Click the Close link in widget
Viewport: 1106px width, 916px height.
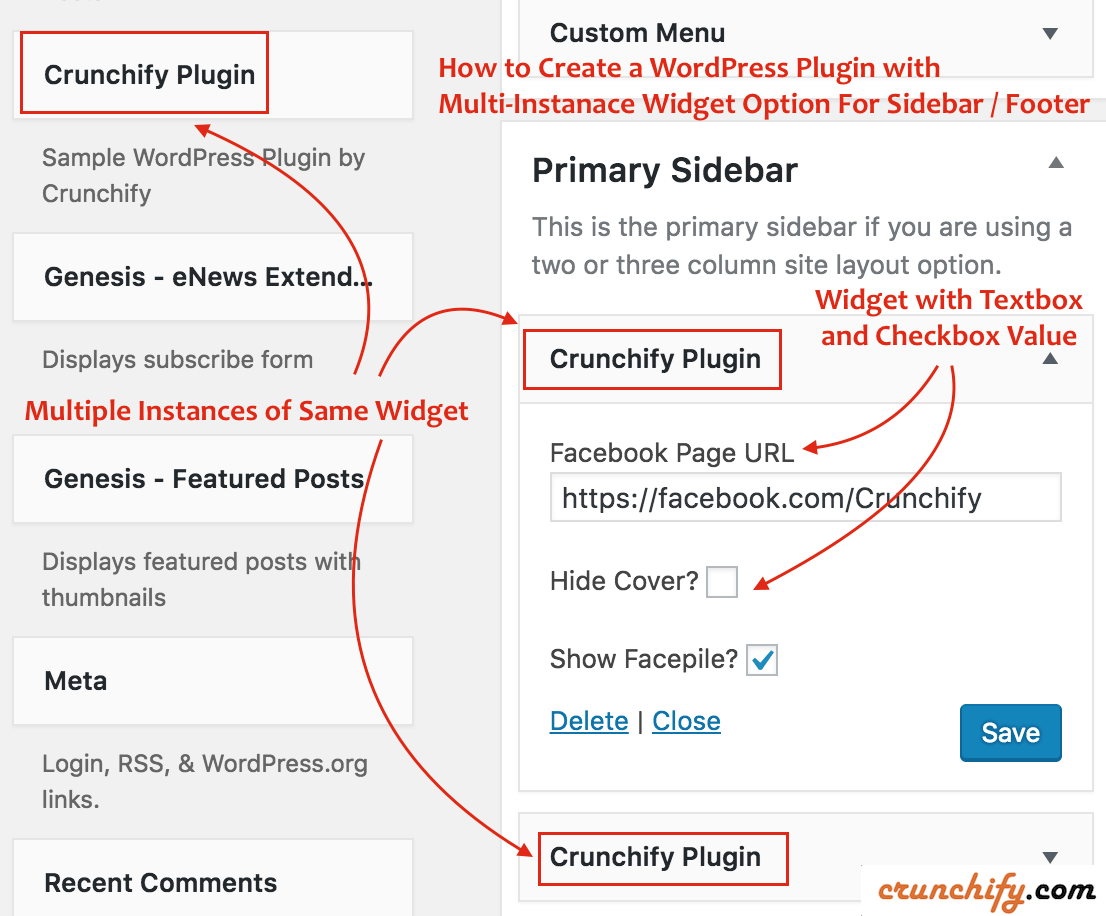click(x=686, y=721)
